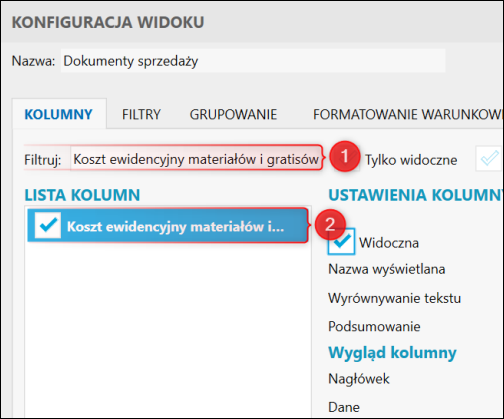
Task: Open the FILTRY tab
Action: [141, 114]
